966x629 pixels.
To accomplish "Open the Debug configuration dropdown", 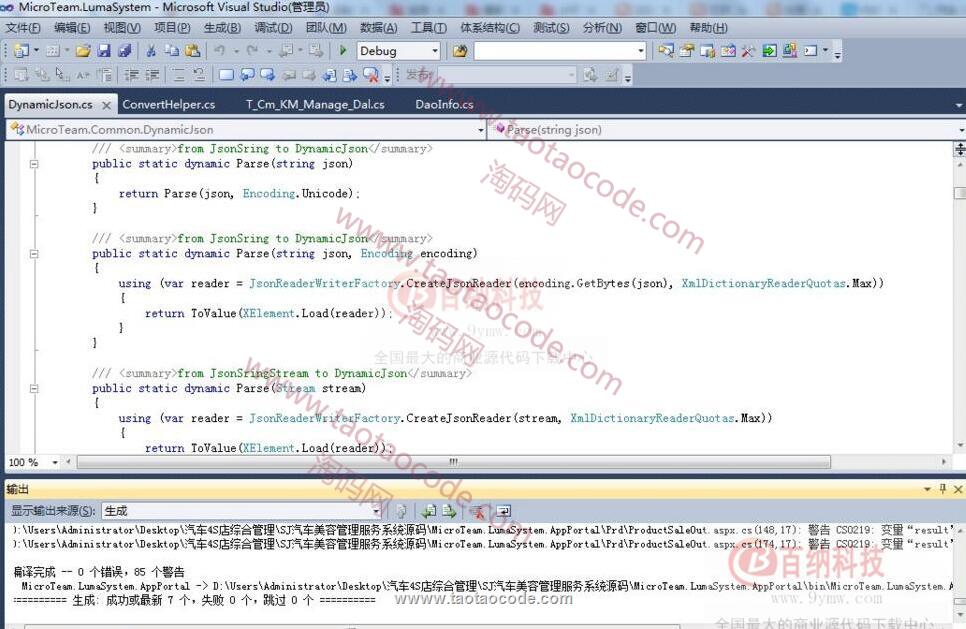I will click(433, 51).
